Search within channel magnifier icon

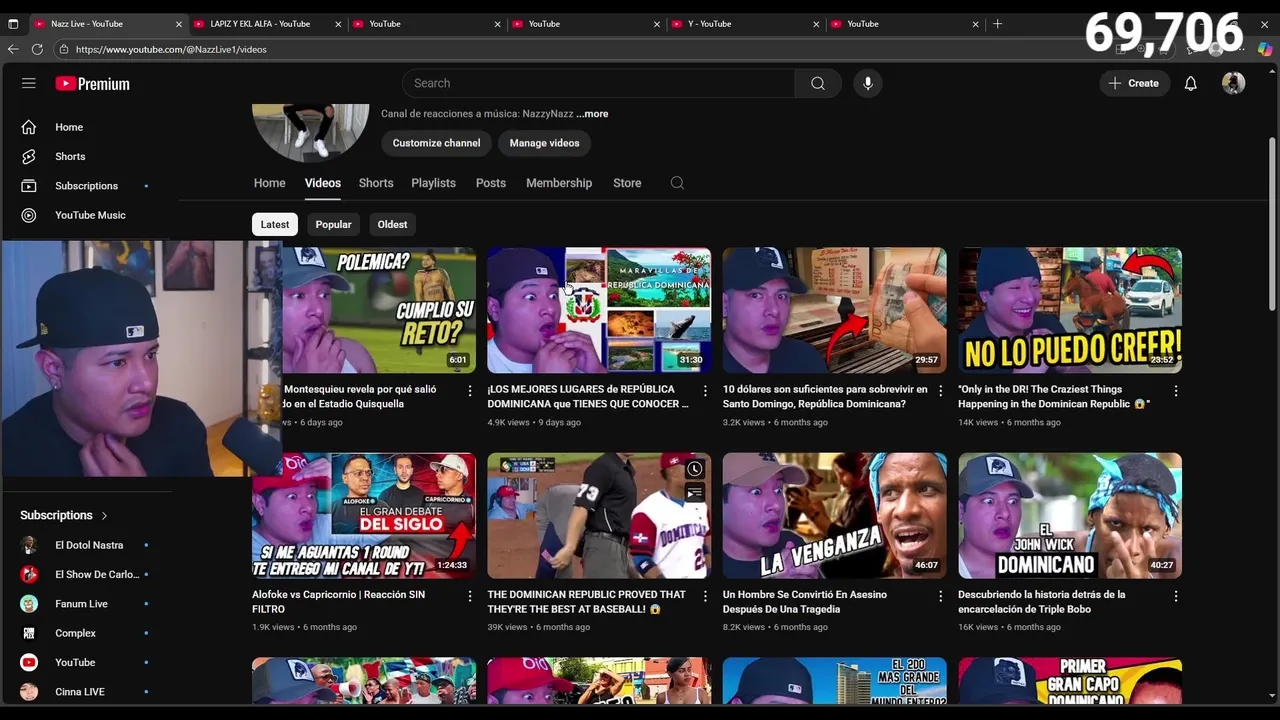pyautogui.click(x=677, y=183)
